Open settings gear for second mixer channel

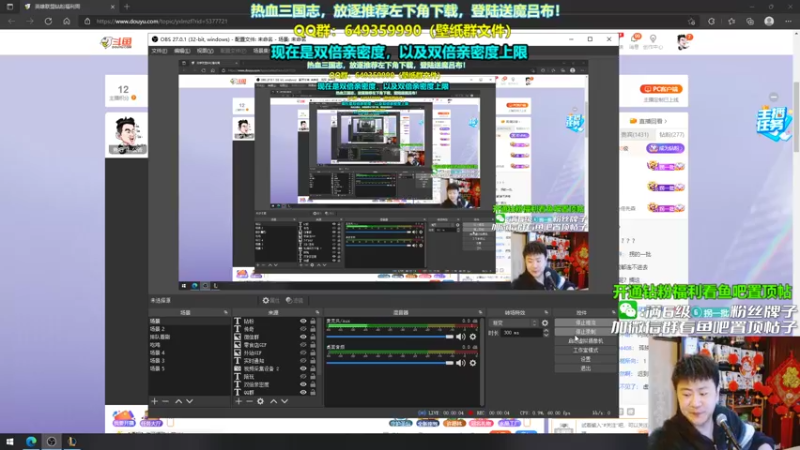473,363
